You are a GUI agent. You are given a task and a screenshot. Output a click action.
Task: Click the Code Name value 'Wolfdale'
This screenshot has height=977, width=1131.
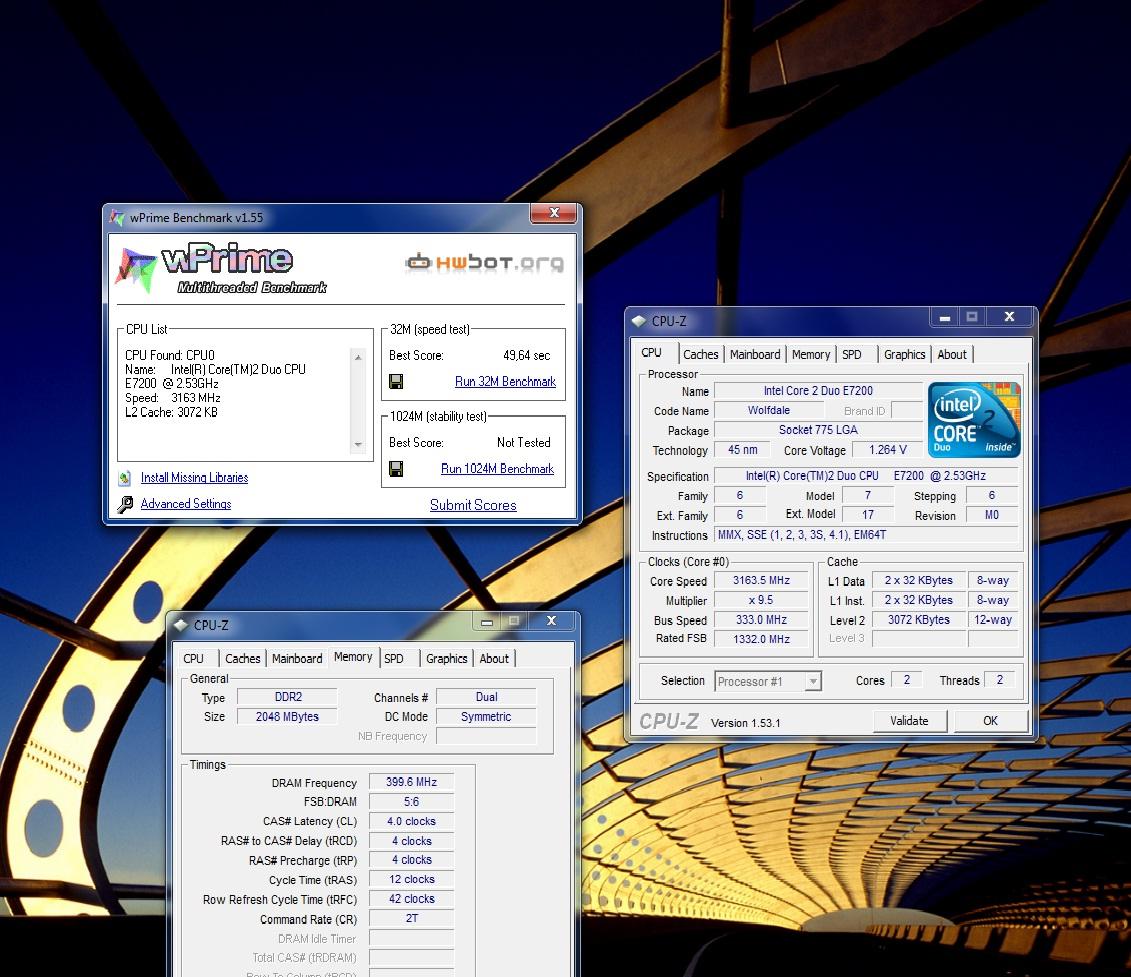[x=769, y=411]
